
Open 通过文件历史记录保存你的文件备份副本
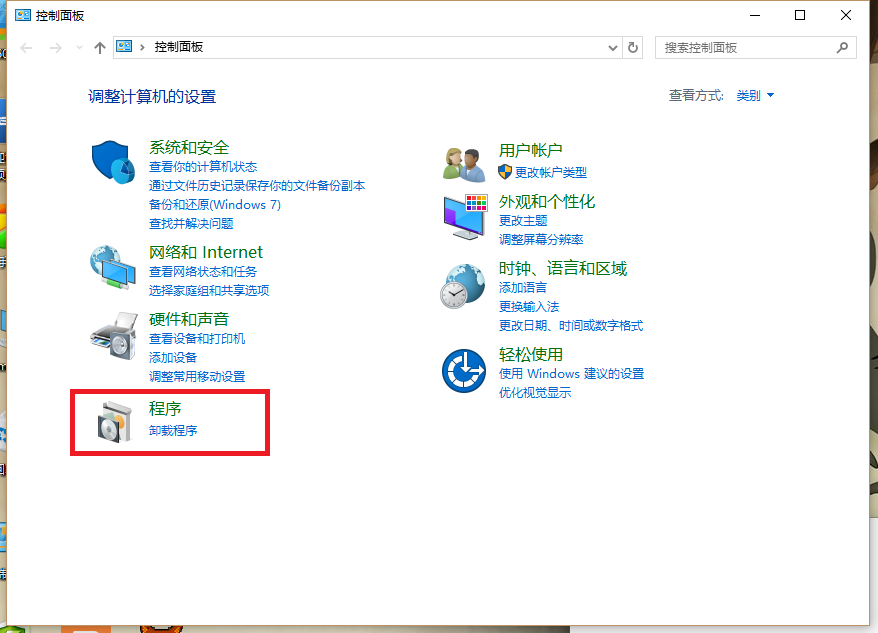(257, 186)
